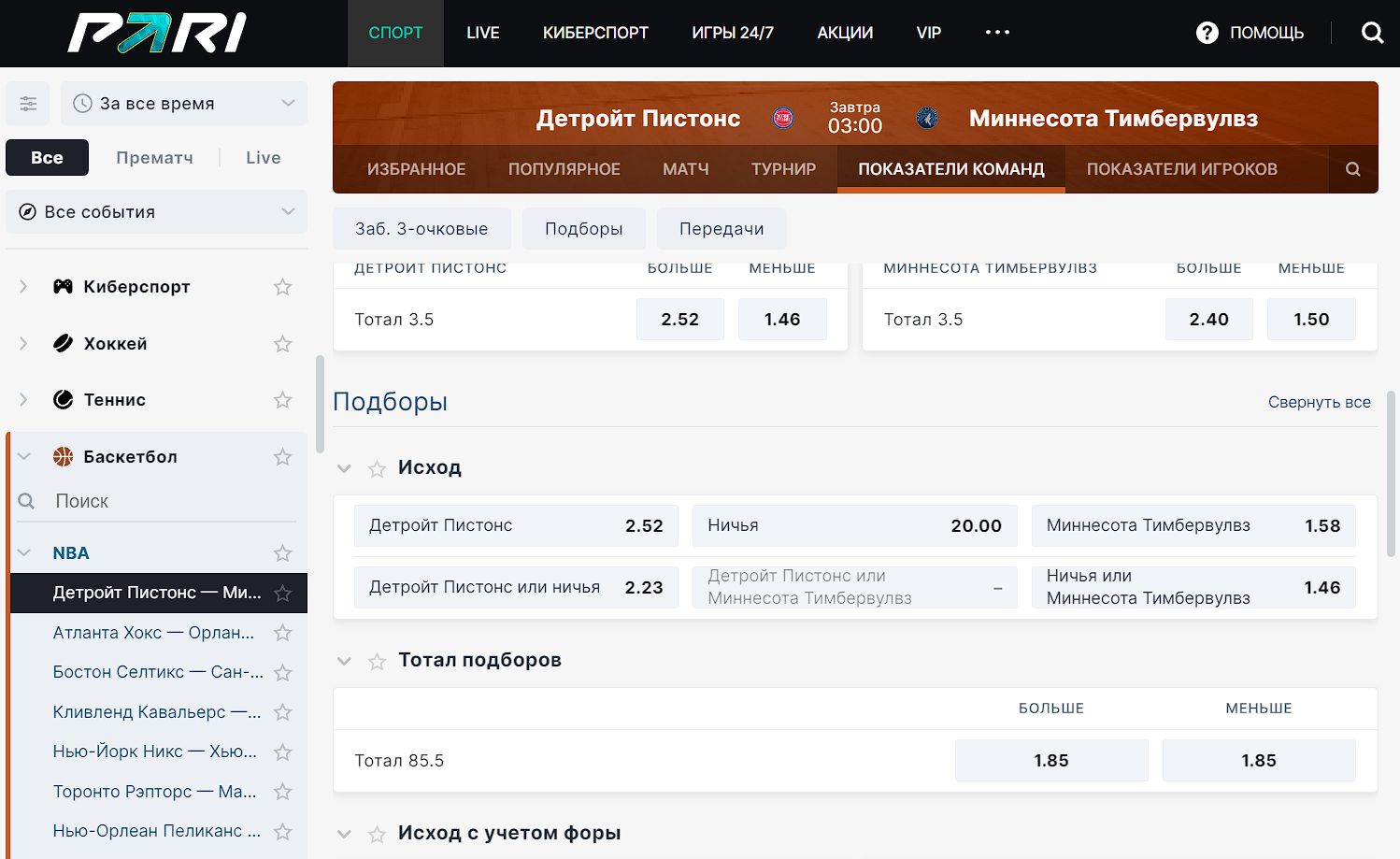This screenshot has width=1400, height=859.
Task: Open Бостон Селтикс — Сан-... match
Action: (158, 672)
